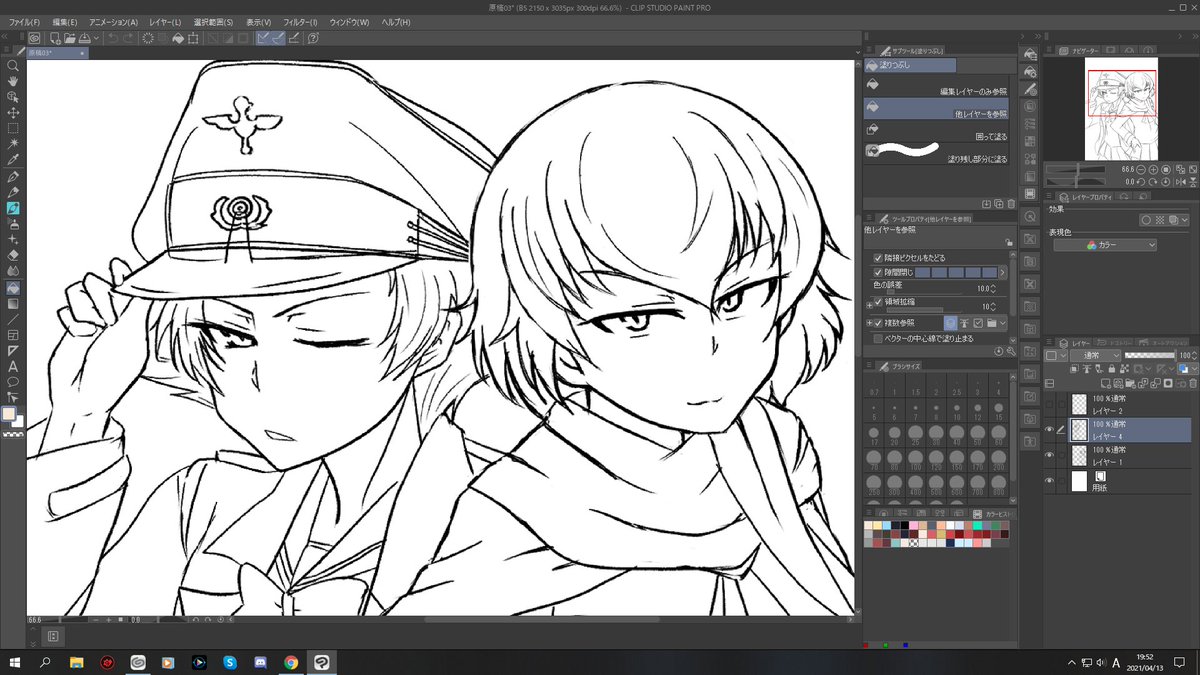Open the save icon dropdown arrow
This screenshot has height=675, width=1200.
(95, 38)
